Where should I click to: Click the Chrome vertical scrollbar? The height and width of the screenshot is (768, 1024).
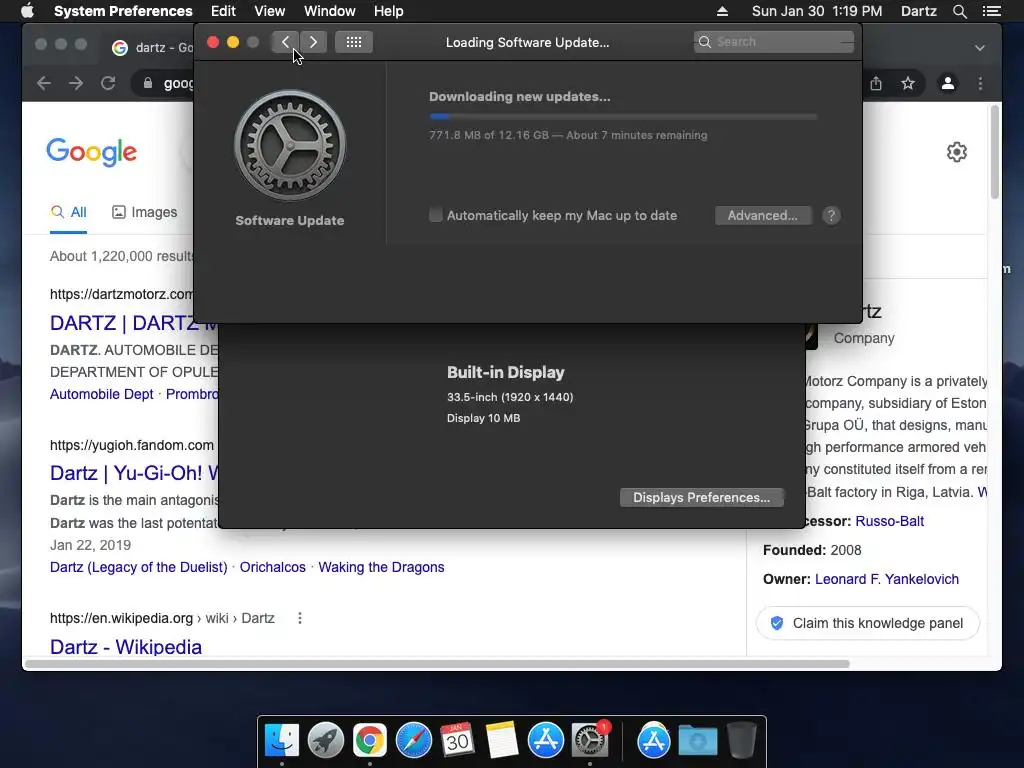[994, 152]
